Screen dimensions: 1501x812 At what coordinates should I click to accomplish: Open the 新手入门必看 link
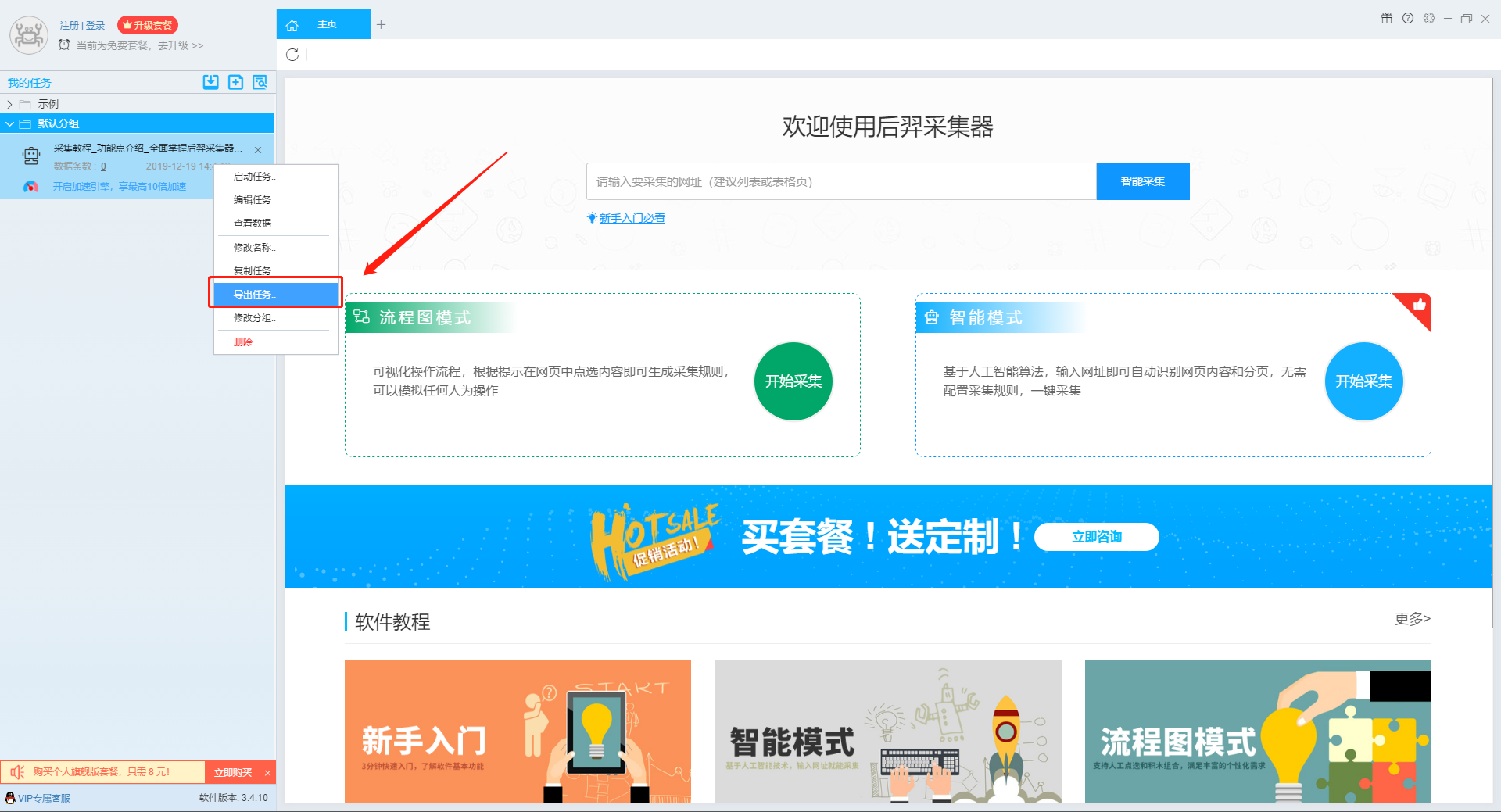(x=632, y=219)
